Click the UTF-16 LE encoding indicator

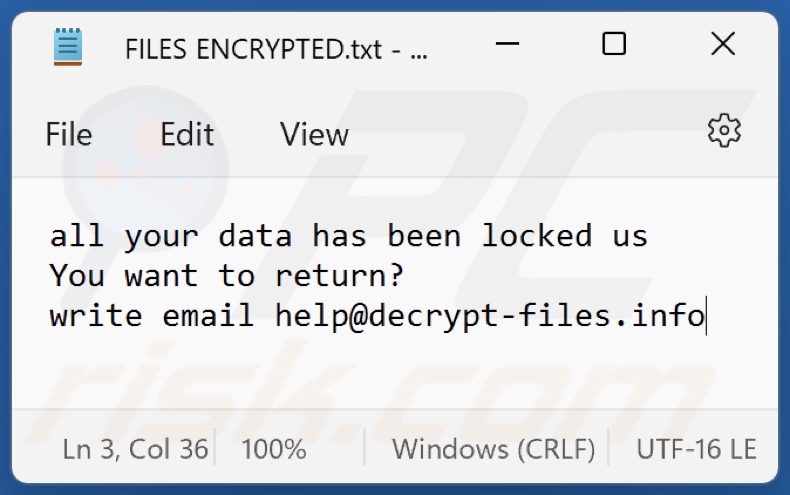pos(696,449)
